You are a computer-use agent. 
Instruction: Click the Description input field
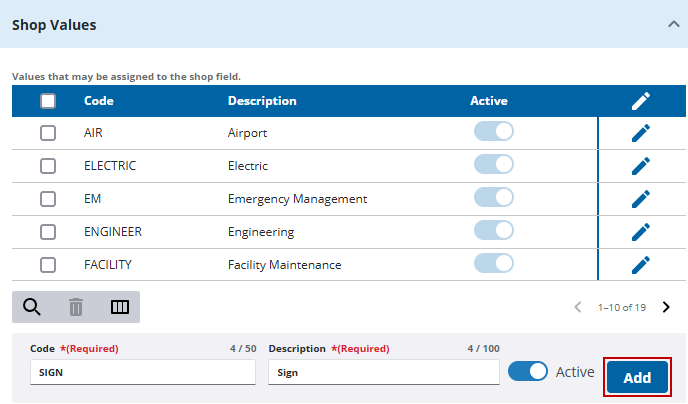click(383, 372)
